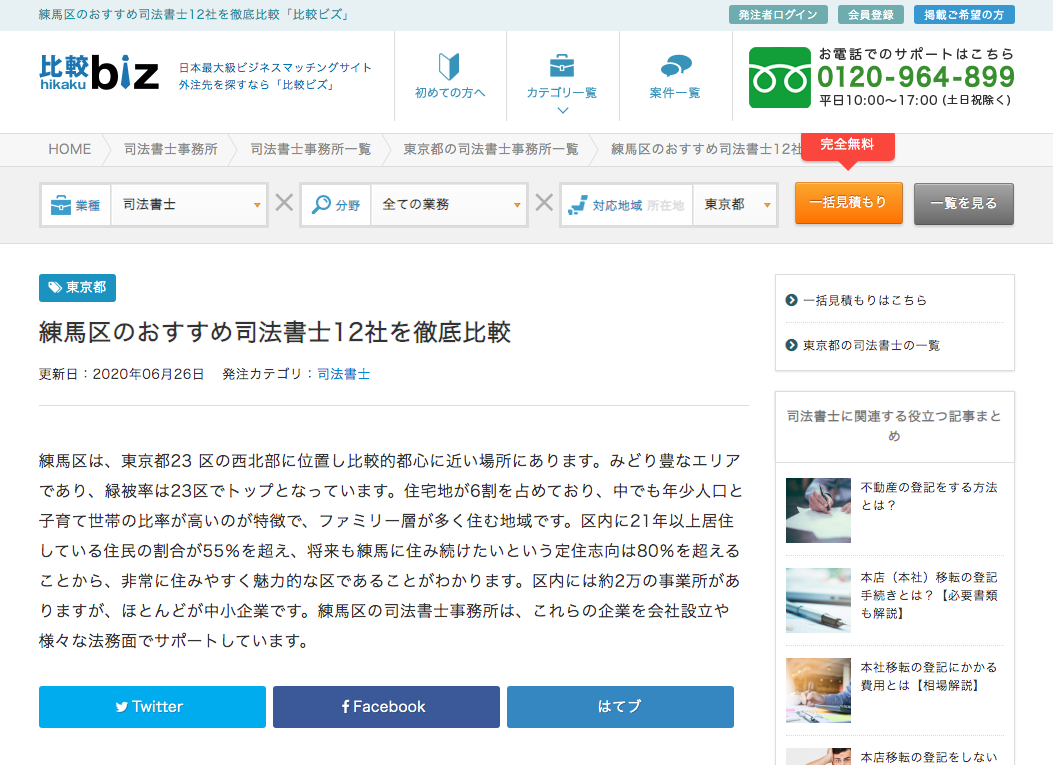
Task: Open 東京都の司法書士の一覧 sidebar link
Action: pos(872,345)
